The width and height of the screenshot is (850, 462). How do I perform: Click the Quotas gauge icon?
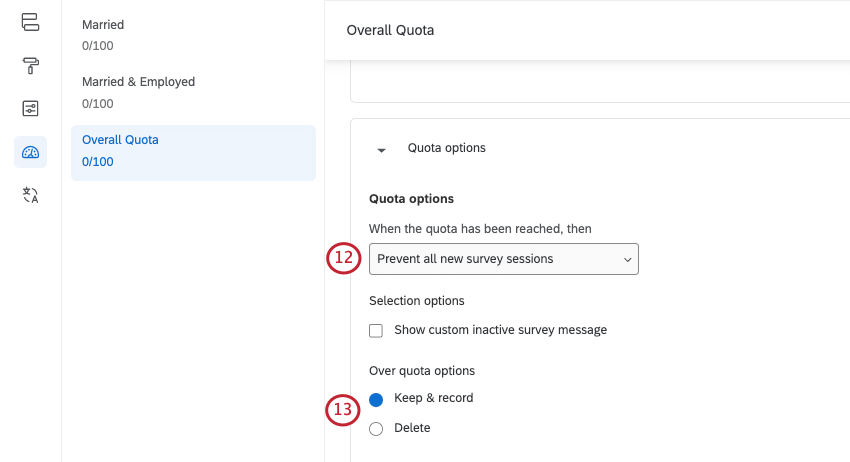30,152
